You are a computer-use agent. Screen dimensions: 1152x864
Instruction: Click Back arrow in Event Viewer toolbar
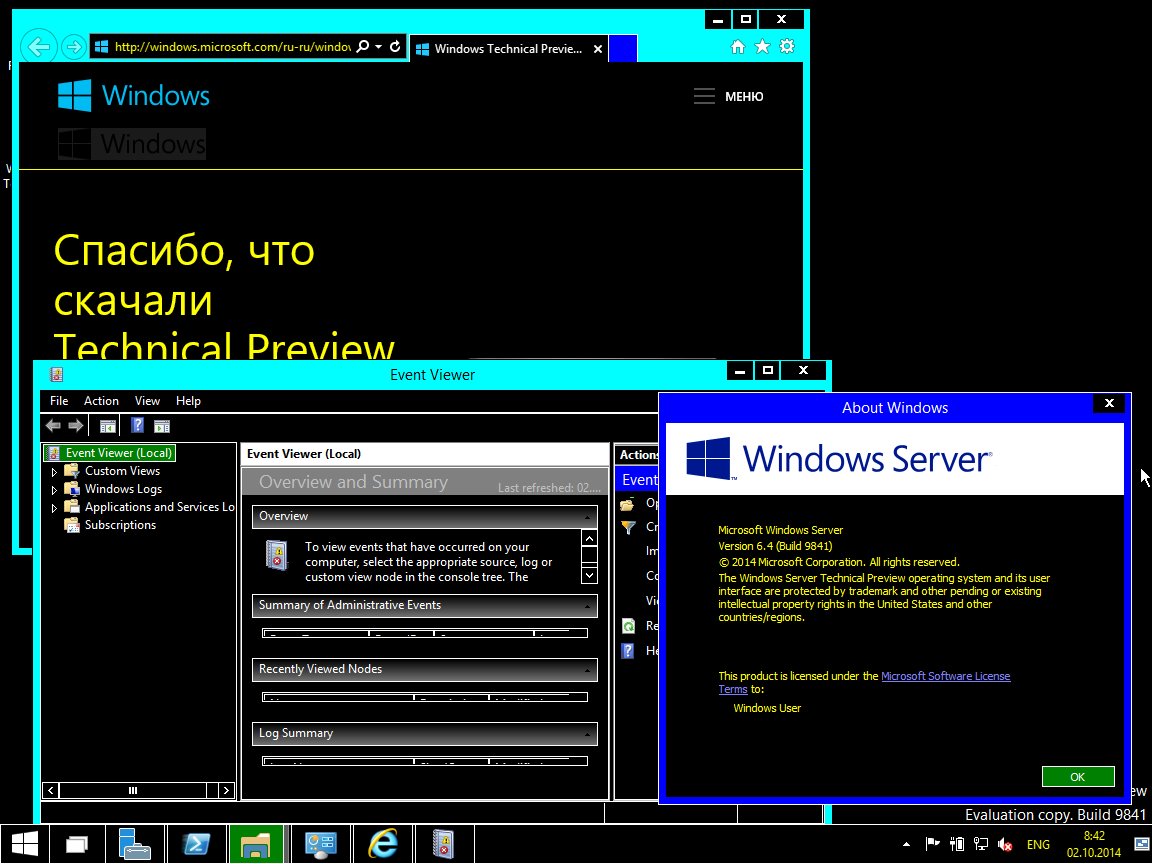tap(53, 425)
